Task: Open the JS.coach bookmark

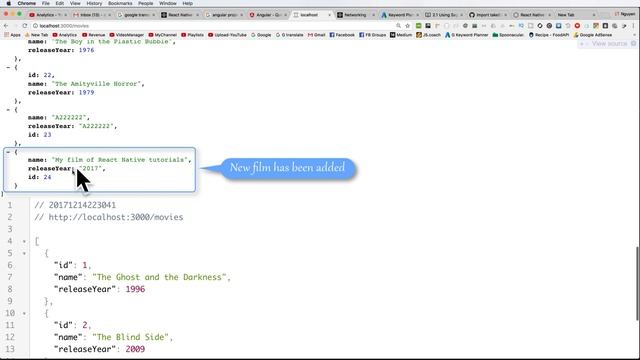Action: tap(429, 35)
